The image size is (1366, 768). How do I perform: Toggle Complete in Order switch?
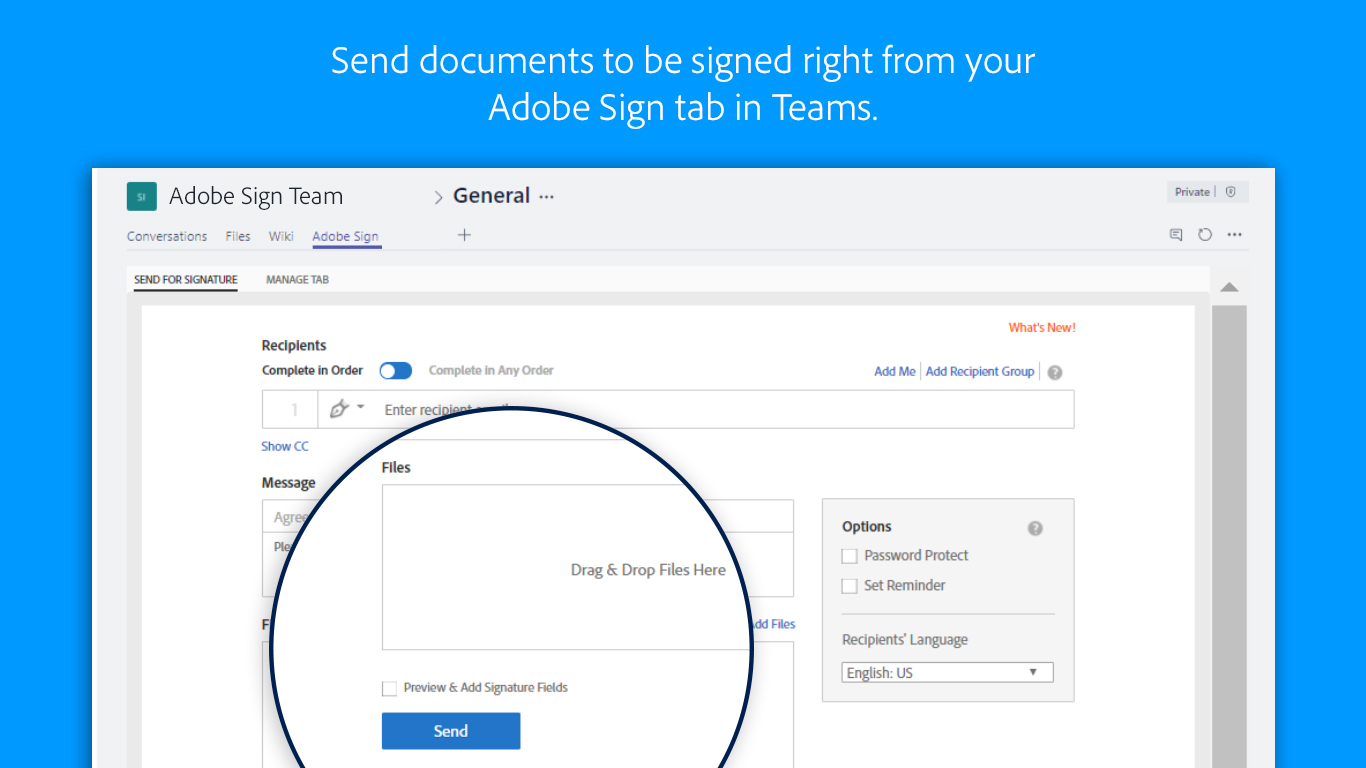pos(395,371)
